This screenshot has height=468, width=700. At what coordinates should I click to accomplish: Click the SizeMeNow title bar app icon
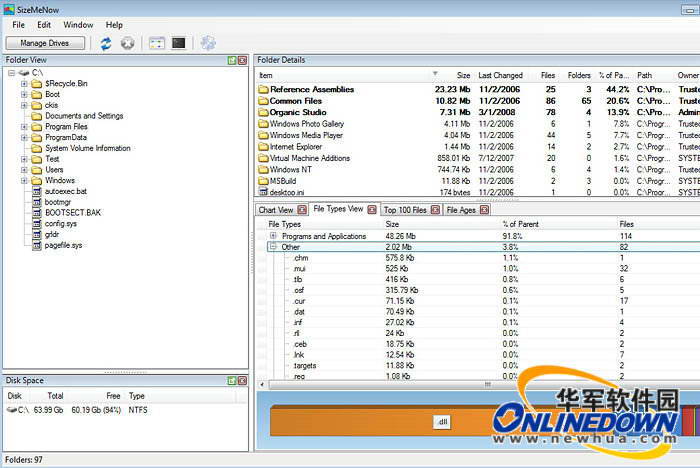(9, 9)
